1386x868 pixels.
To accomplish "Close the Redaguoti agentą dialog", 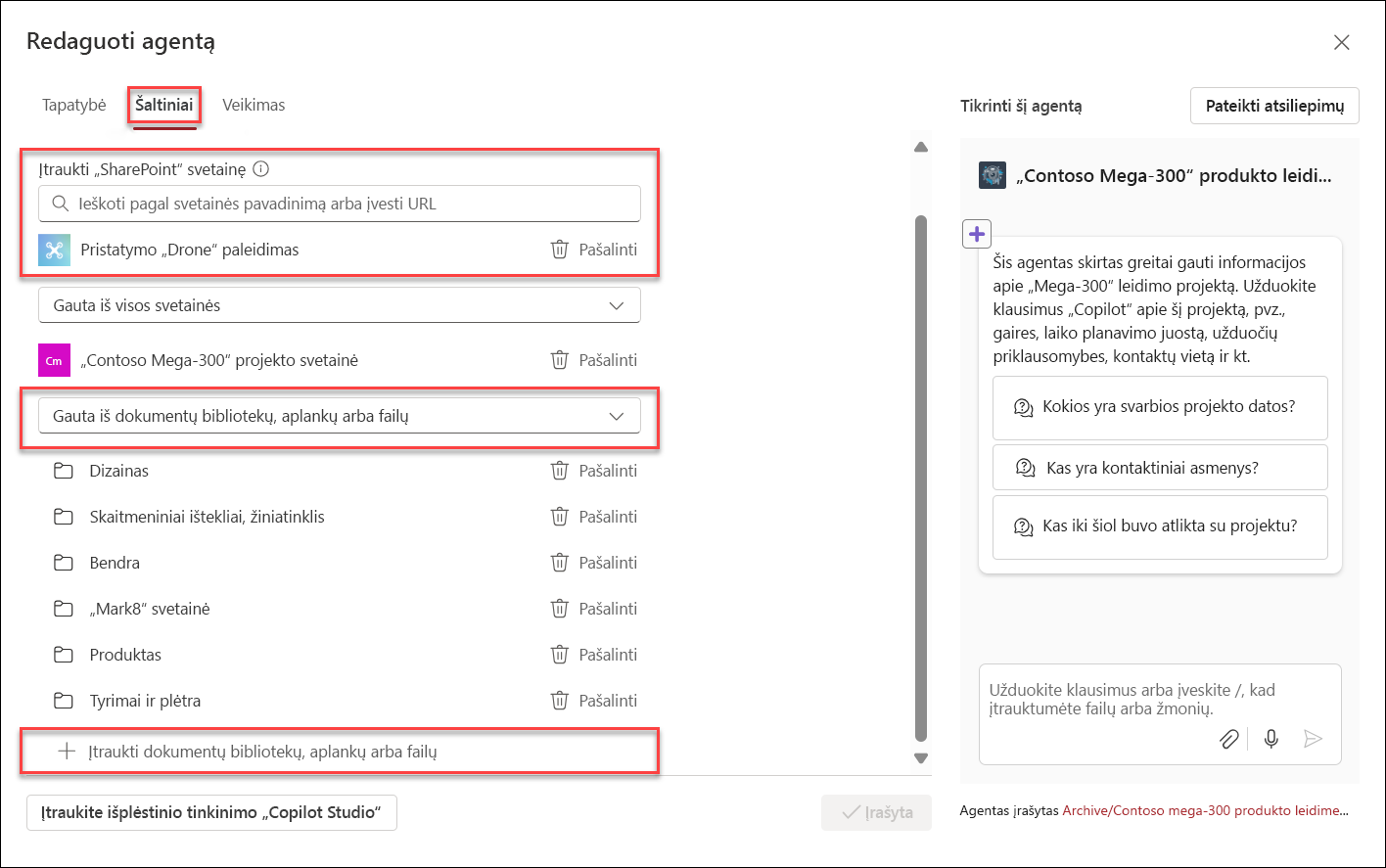I will (1342, 42).
